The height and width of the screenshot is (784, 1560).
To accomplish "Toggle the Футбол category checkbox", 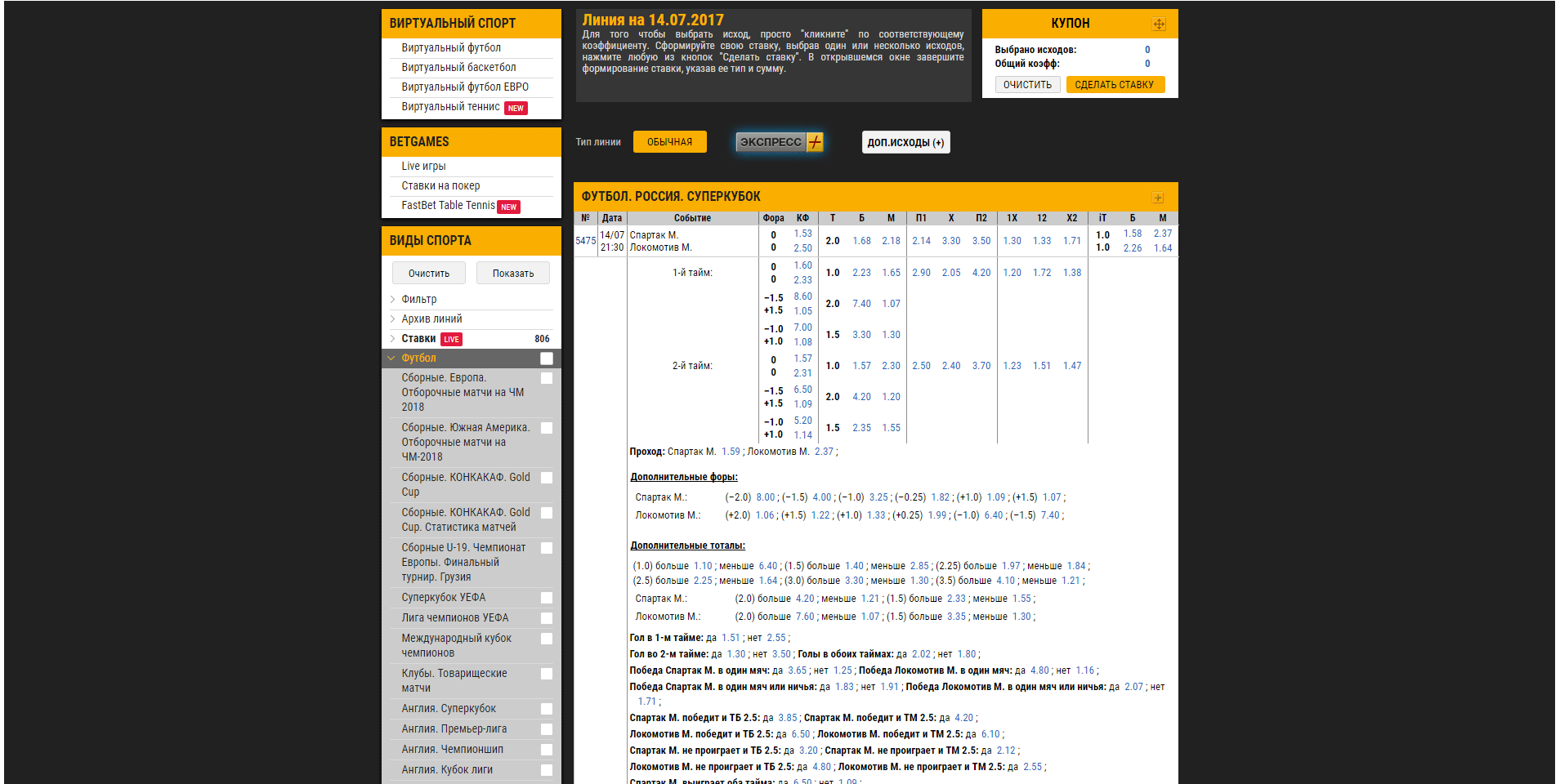I will click(x=547, y=359).
